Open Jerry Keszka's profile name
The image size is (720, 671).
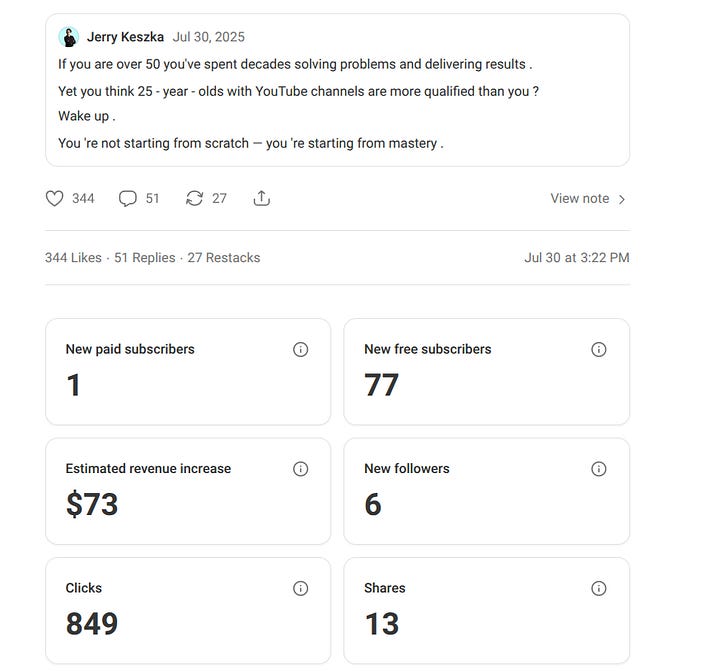125,37
